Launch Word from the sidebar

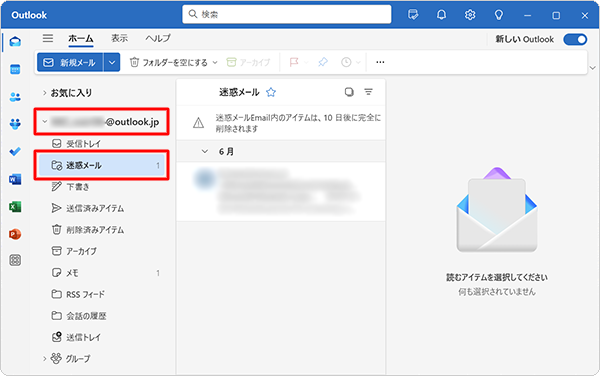pos(15,179)
